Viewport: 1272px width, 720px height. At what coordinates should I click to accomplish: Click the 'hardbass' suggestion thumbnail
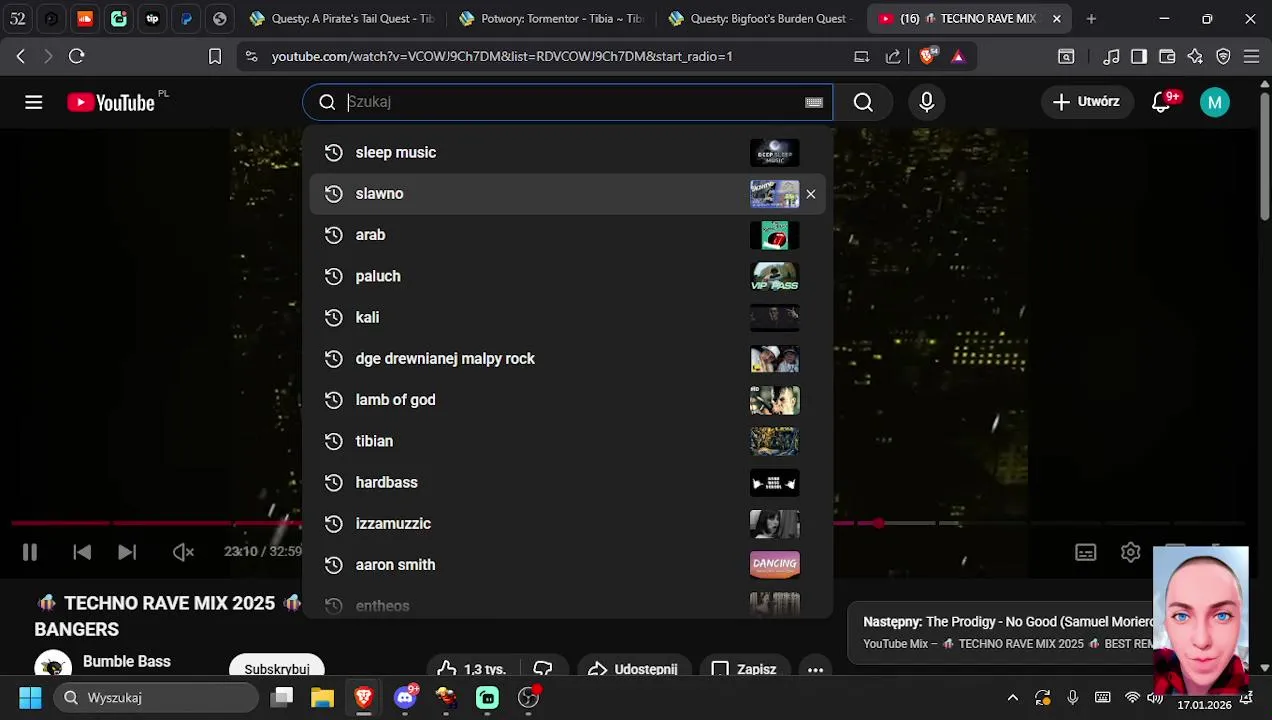click(x=775, y=483)
